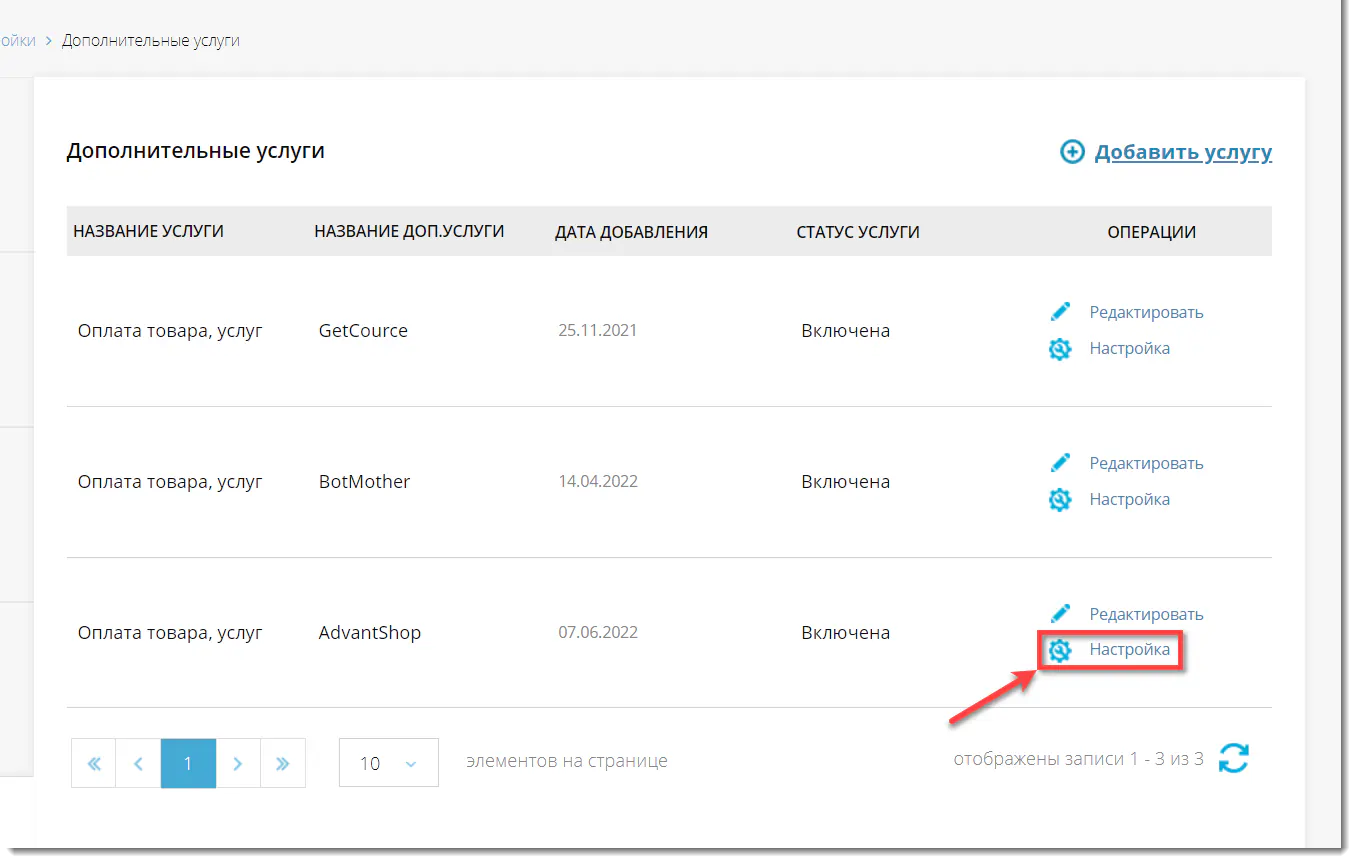Click the pencil icon in the GetCource row
Image resolution: width=1356 pixels, height=863 pixels.
1061,312
